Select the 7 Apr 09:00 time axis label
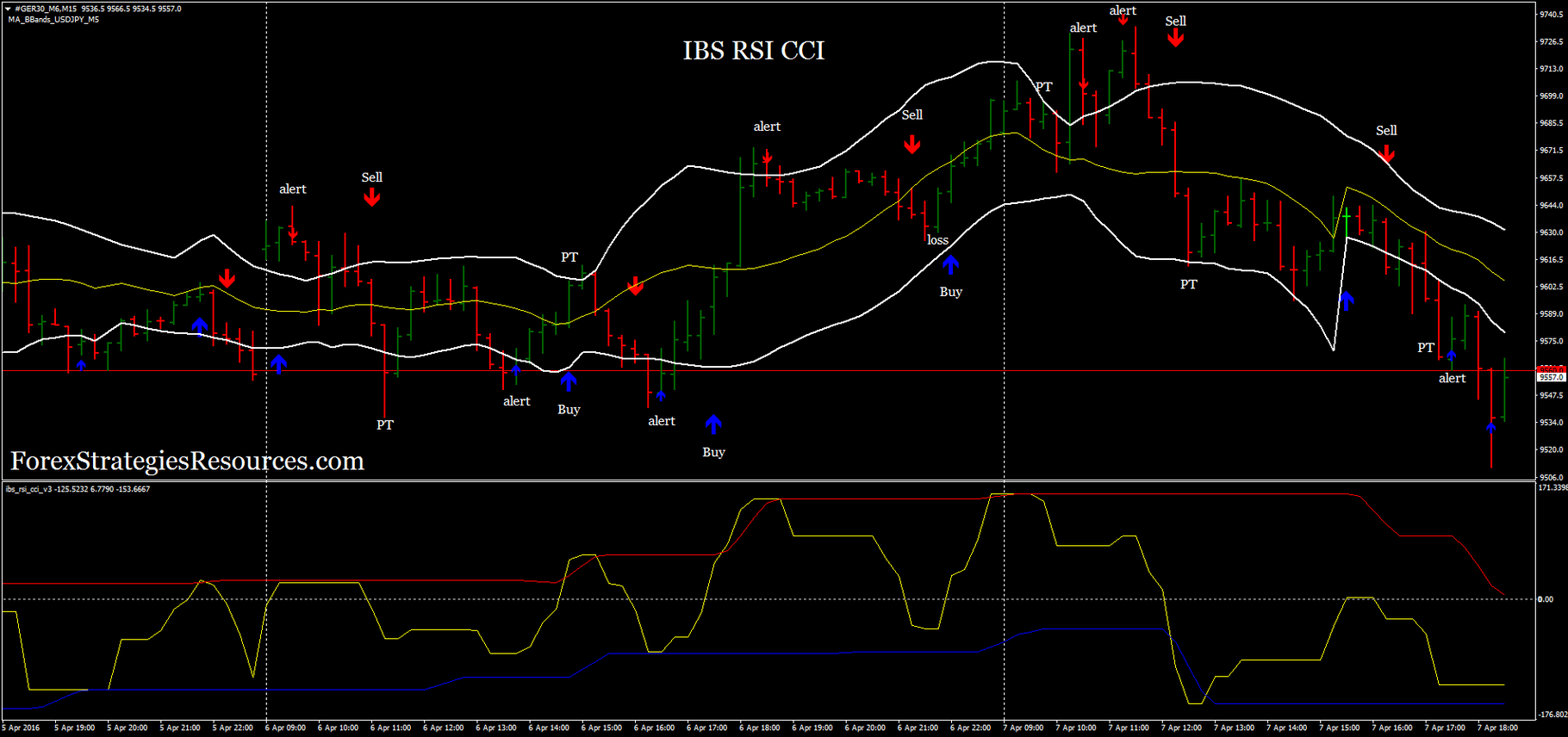Viewport: 1568px width, 737px height. [1024, 728]
